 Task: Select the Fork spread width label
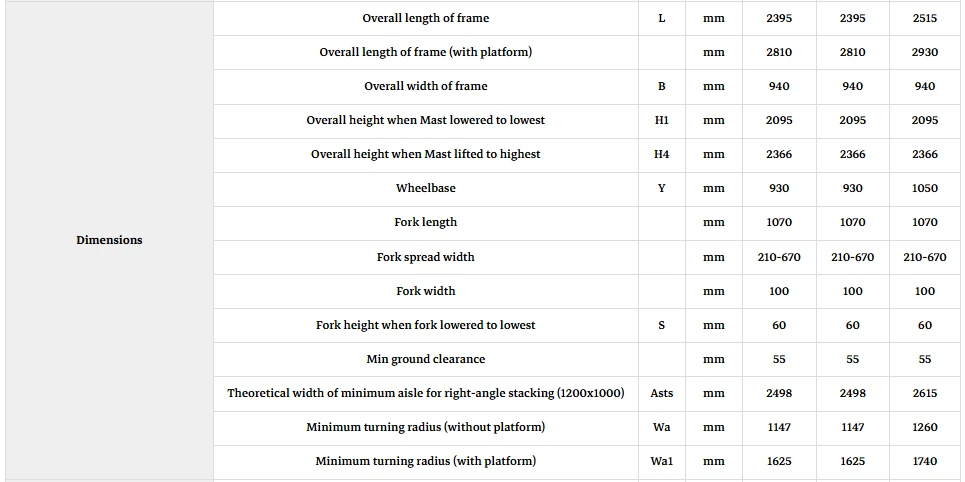click(x=426, y=257)
